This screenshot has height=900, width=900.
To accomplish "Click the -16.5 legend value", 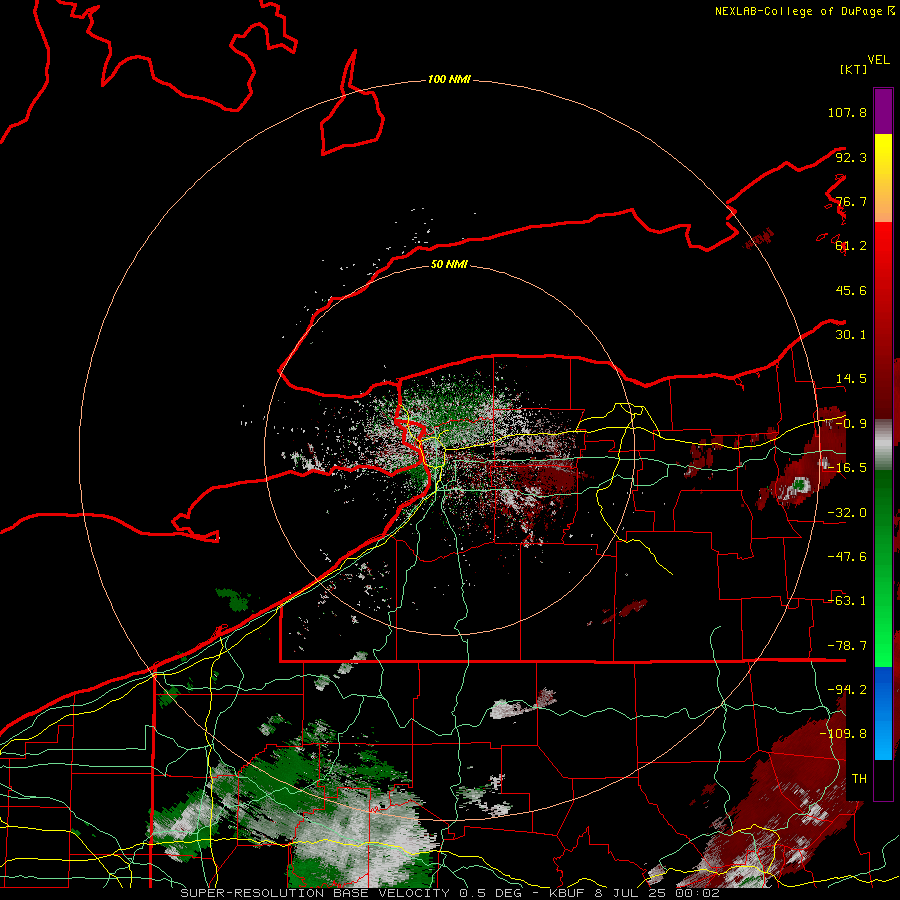I will [x=847, y=468].
